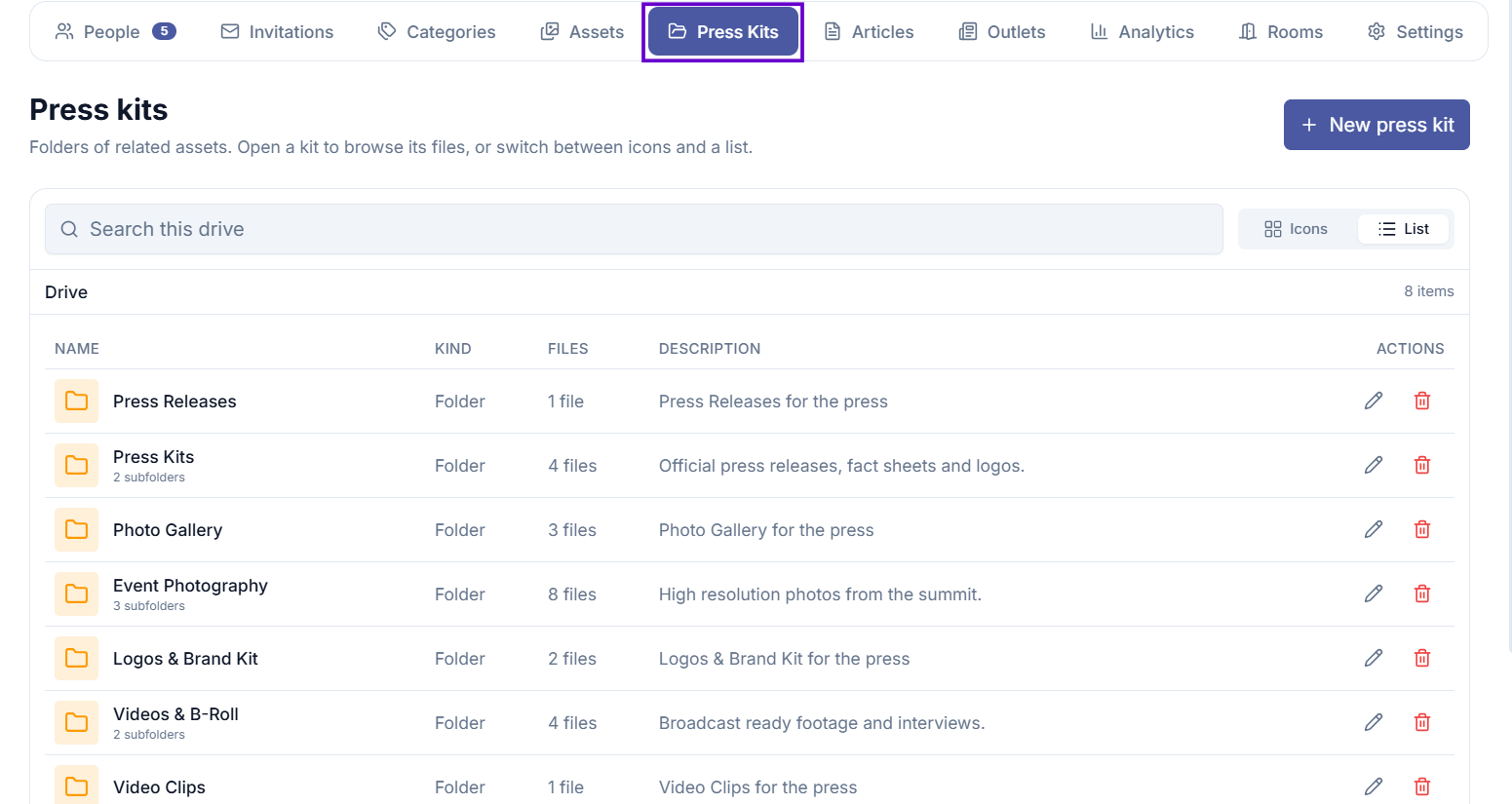Click the Search this drive field

[634, 229]
